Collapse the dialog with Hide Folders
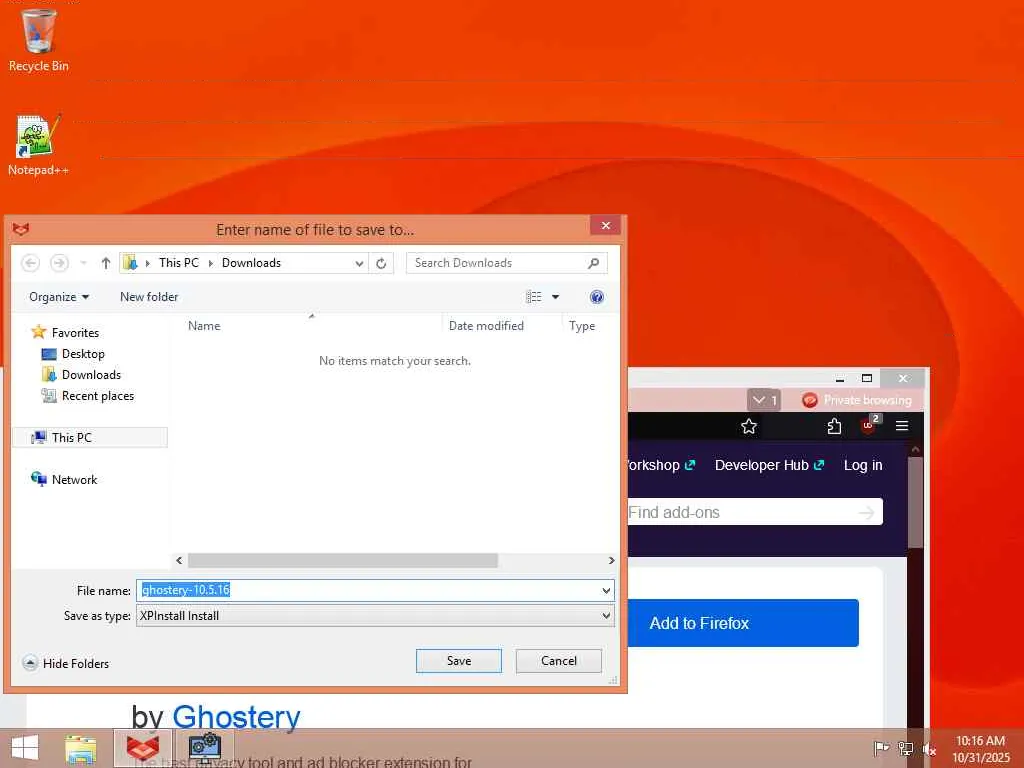1024x768 pixels. pyautogui.click(x=65, y=663)
